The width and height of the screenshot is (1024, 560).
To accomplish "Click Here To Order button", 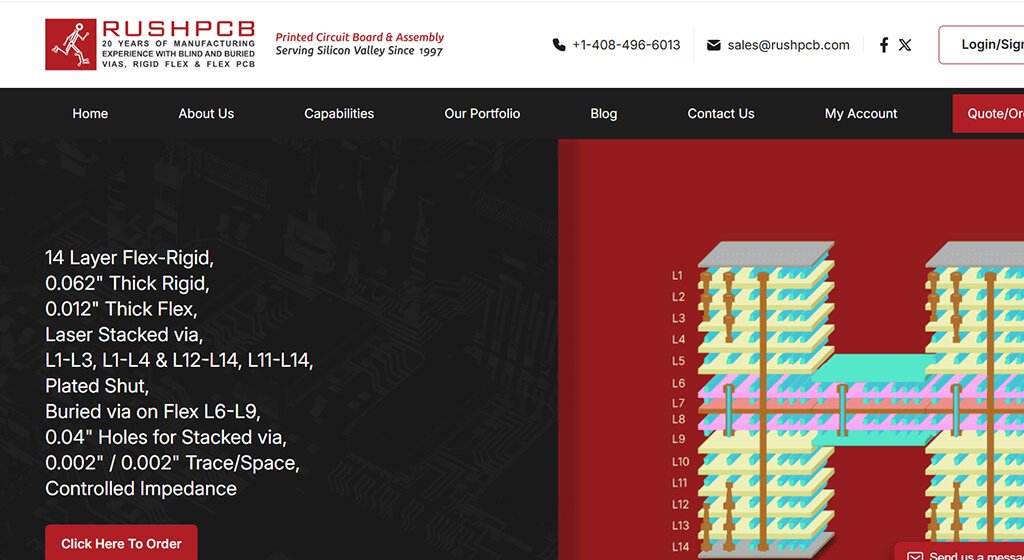I will 121,543.
